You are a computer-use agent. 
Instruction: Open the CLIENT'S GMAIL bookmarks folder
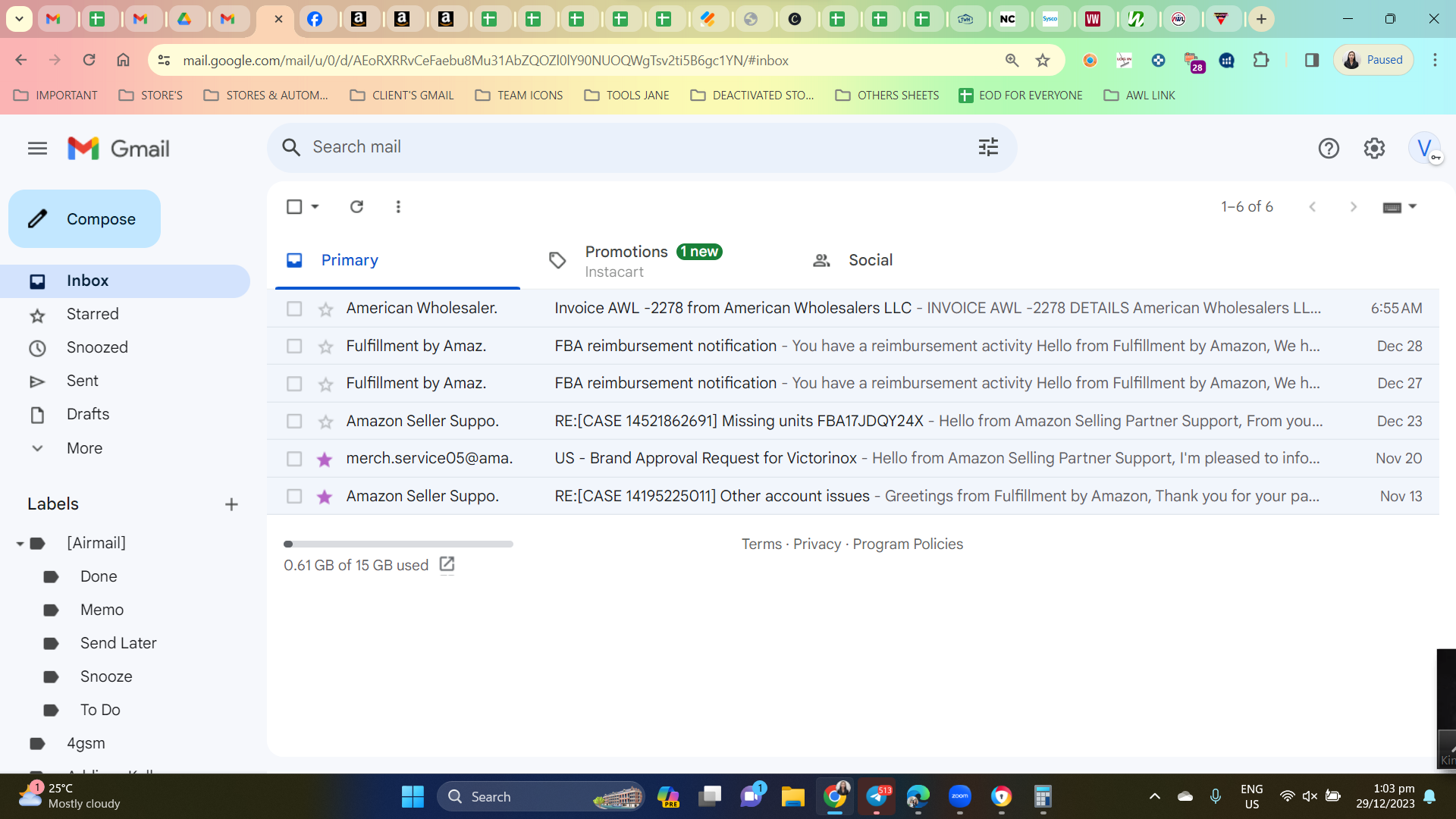401,96
